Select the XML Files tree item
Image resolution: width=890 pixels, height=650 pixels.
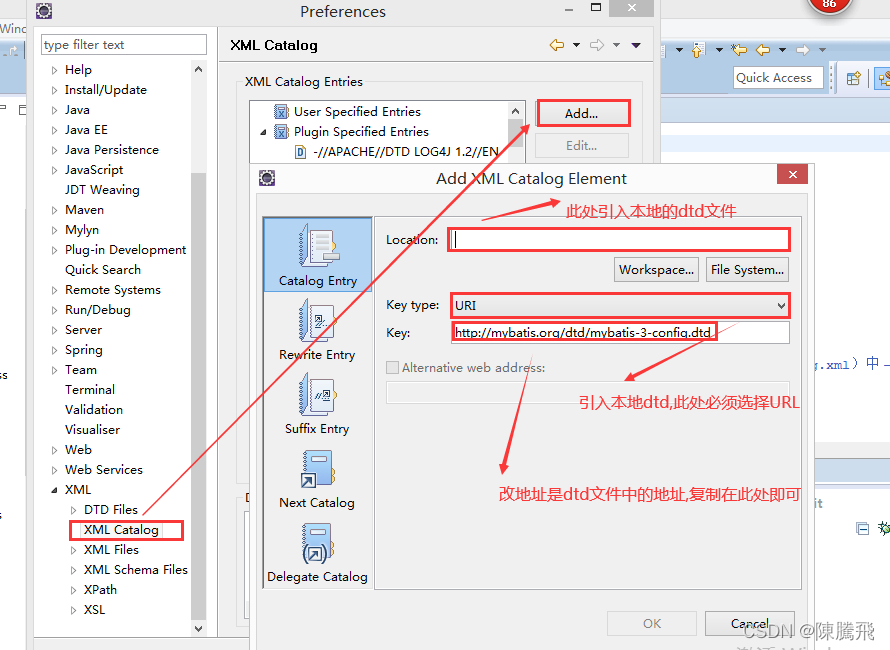point(111,550)
